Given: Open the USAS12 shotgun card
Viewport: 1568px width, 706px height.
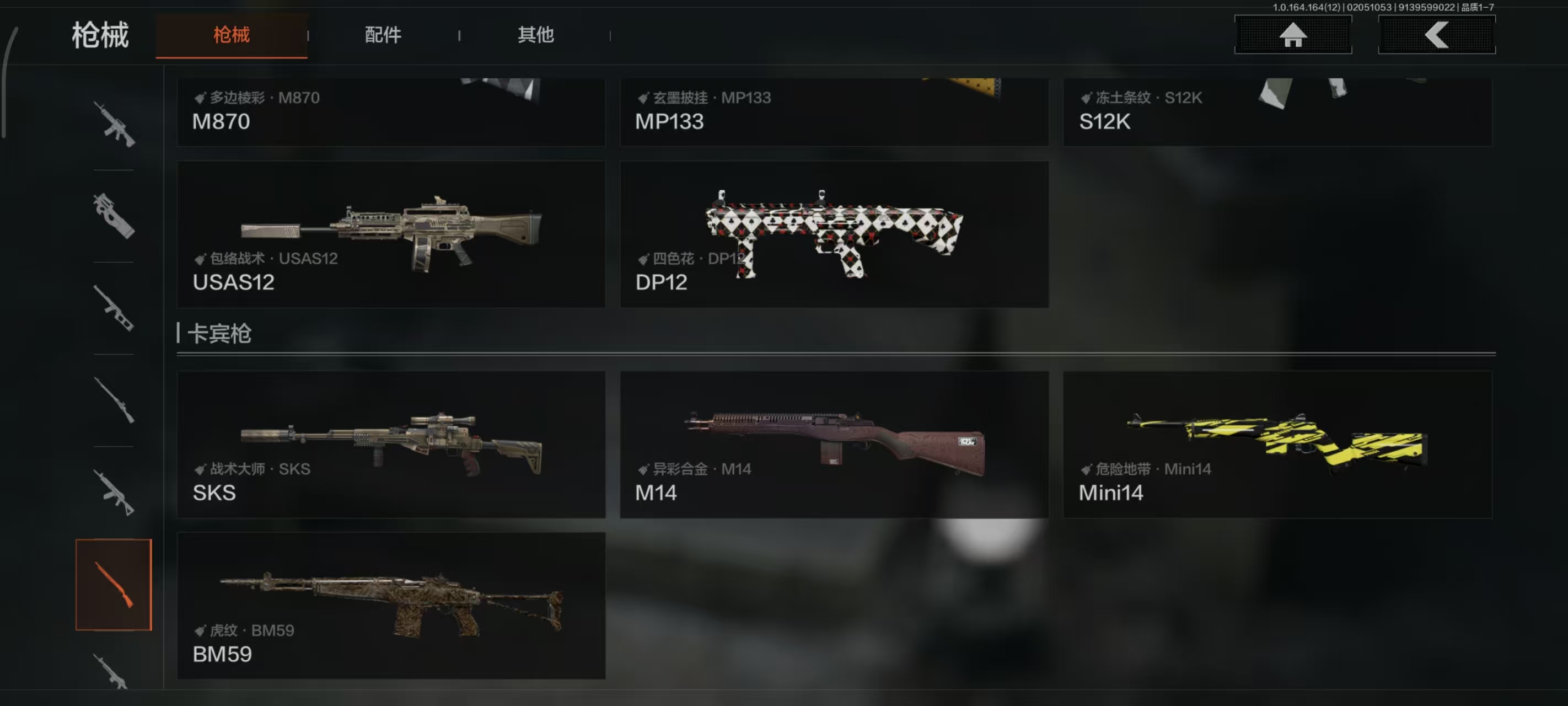Looking at the screenshot, I should point(391,234).
